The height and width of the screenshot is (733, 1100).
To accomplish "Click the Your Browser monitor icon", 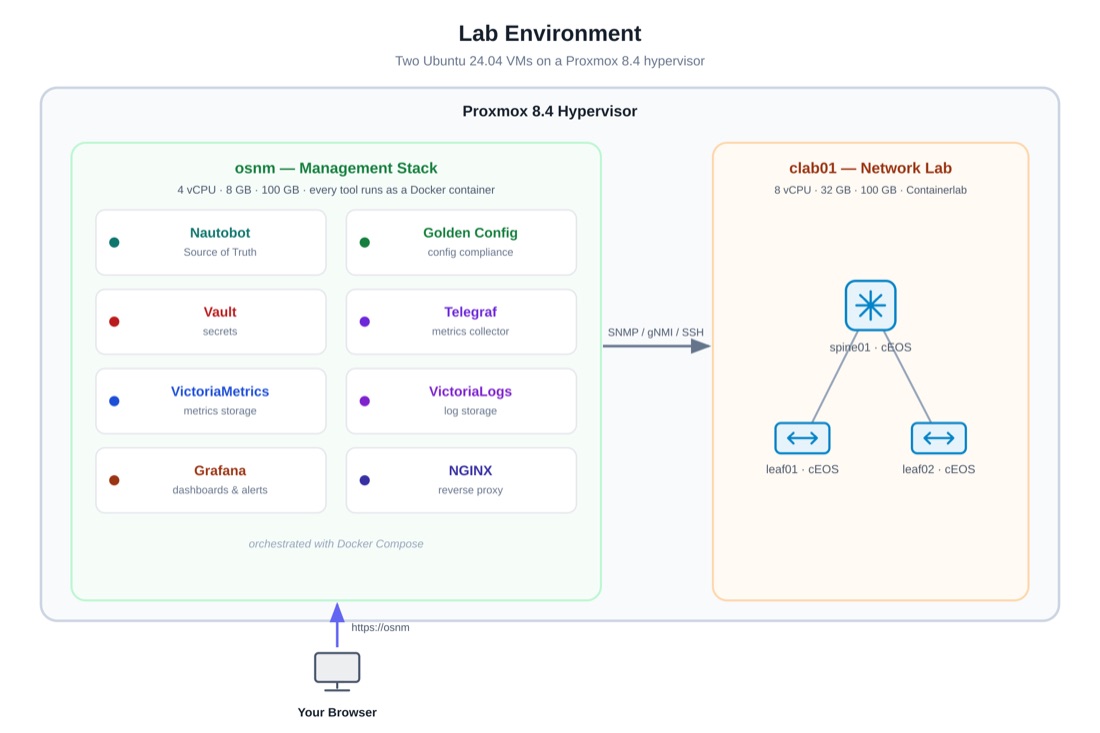I will (337, 671).
